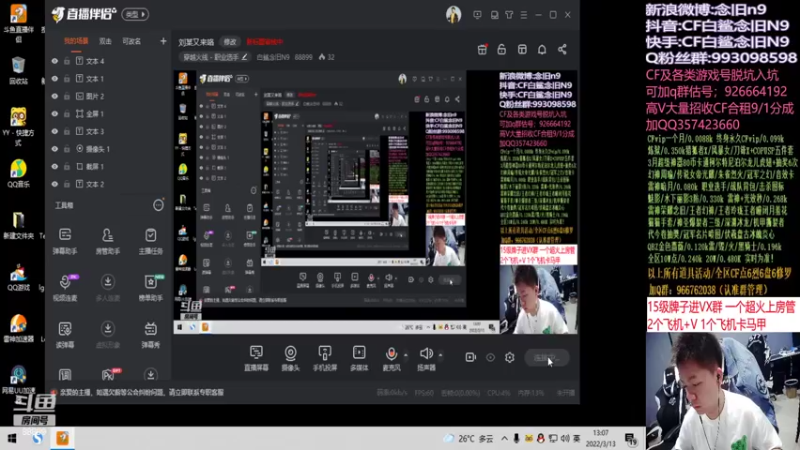This screenshot has width=800, height=450.
Task: Open the mode dropdown beside the 直播伴侣 logo
Action: tap(135, 14)
